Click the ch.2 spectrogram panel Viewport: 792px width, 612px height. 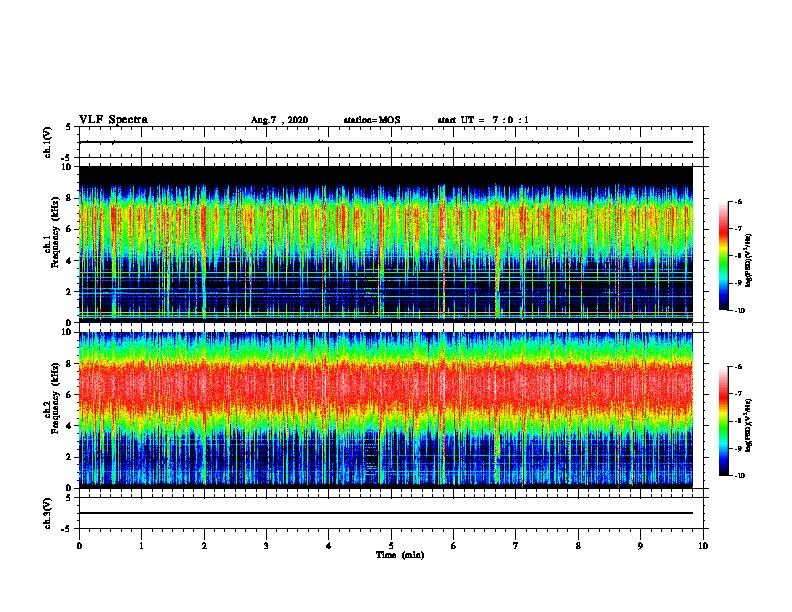[386, 410]
